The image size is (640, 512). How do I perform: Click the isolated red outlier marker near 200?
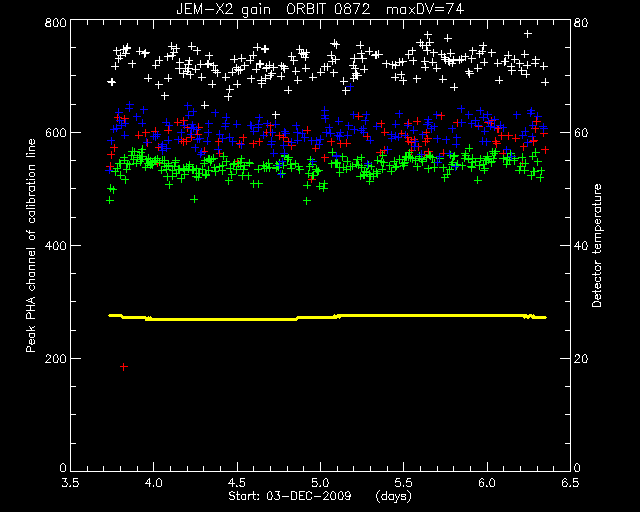tap(124, 367)
